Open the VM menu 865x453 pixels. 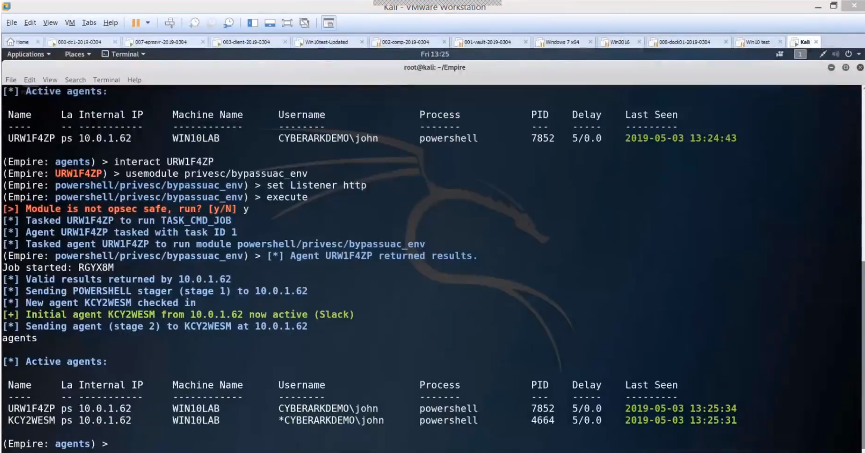70,23
